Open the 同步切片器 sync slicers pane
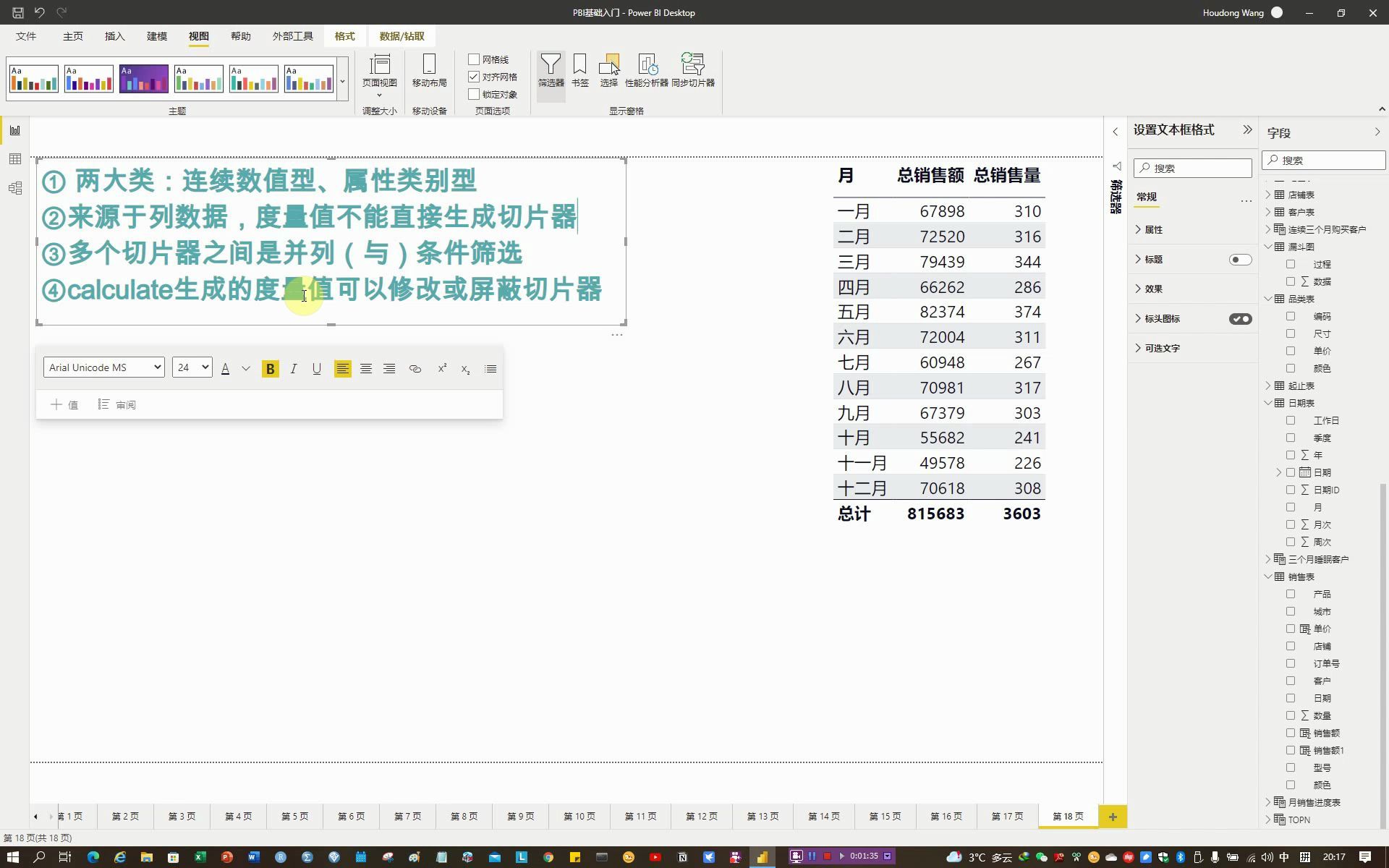 click(x=693, y=70)
